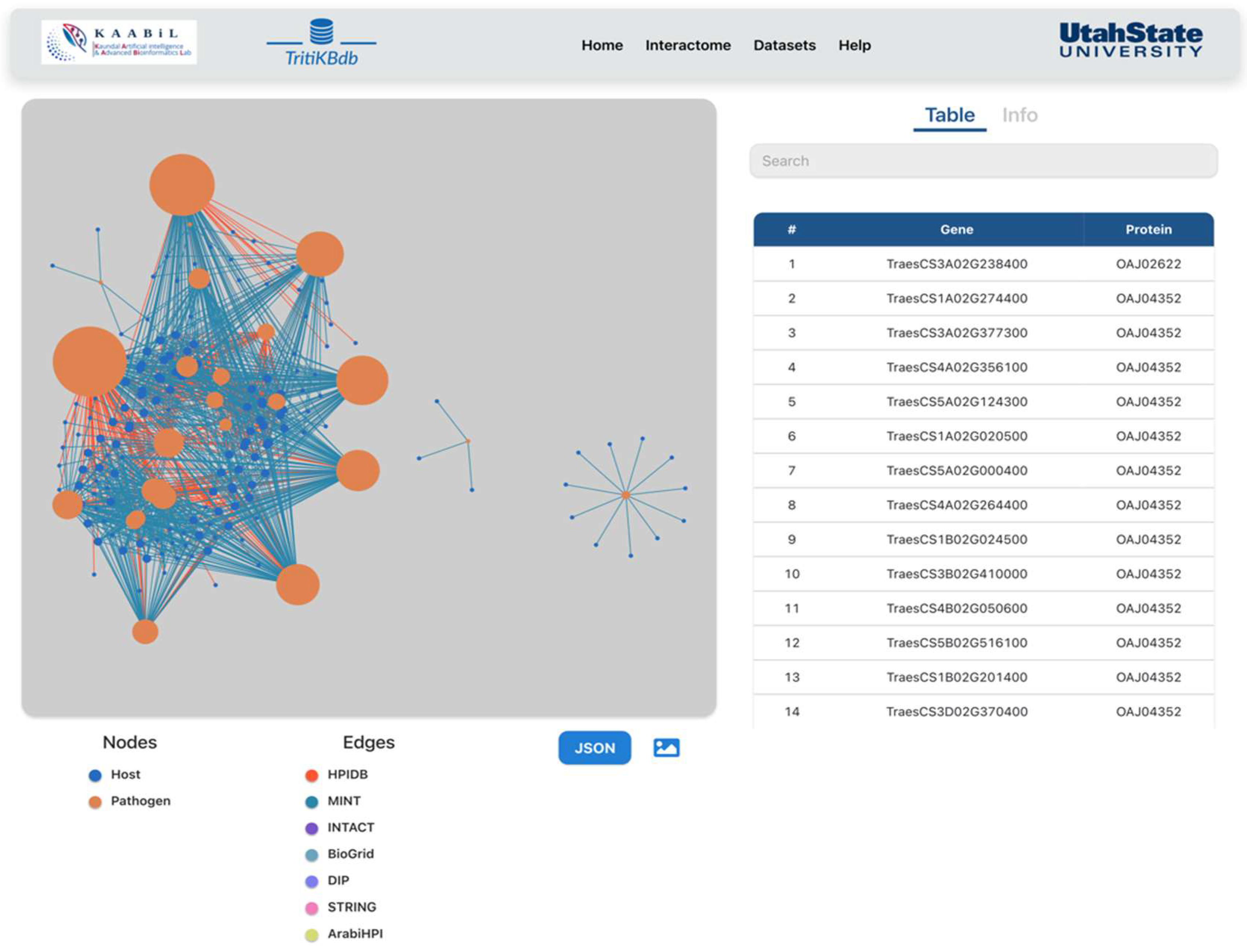The width and height of the screenshot is (1247, 952).
Task: Click the Pathogen node legend dot
Action: (95, 802)
